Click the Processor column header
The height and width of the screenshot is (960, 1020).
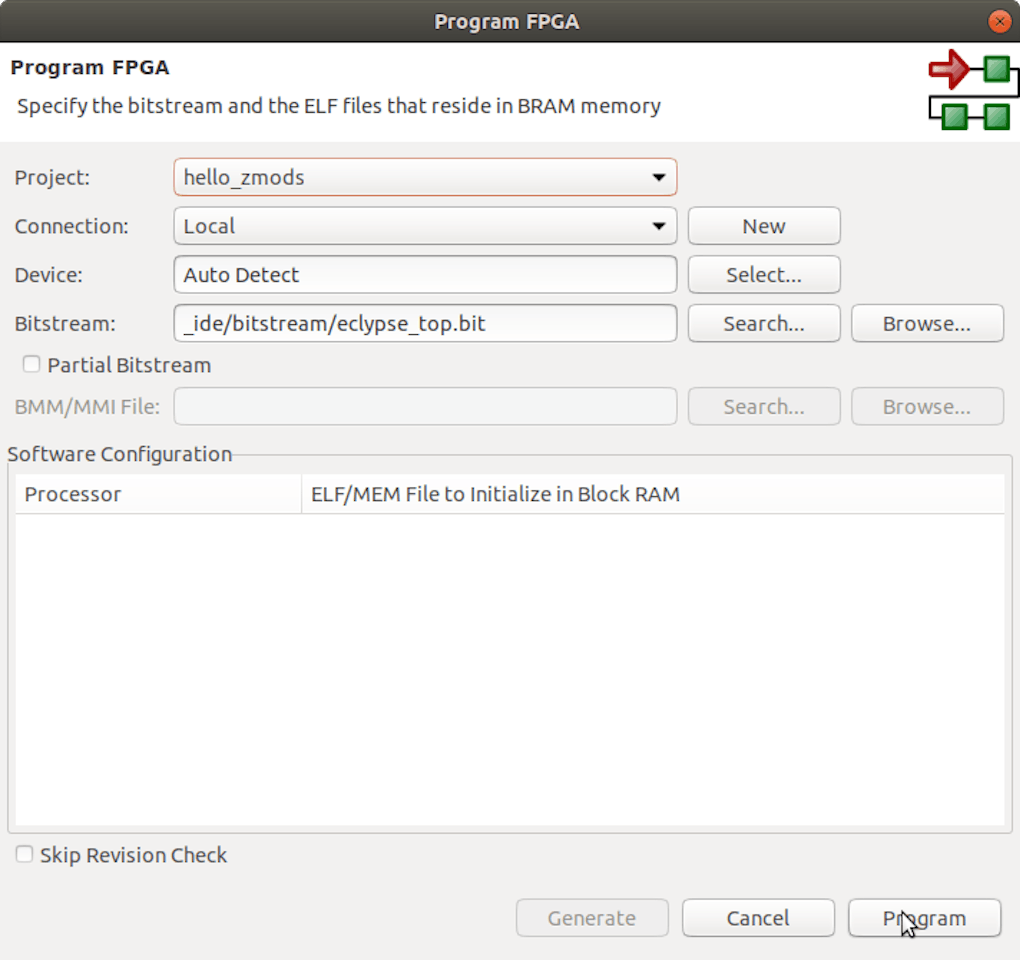[158, 494]
